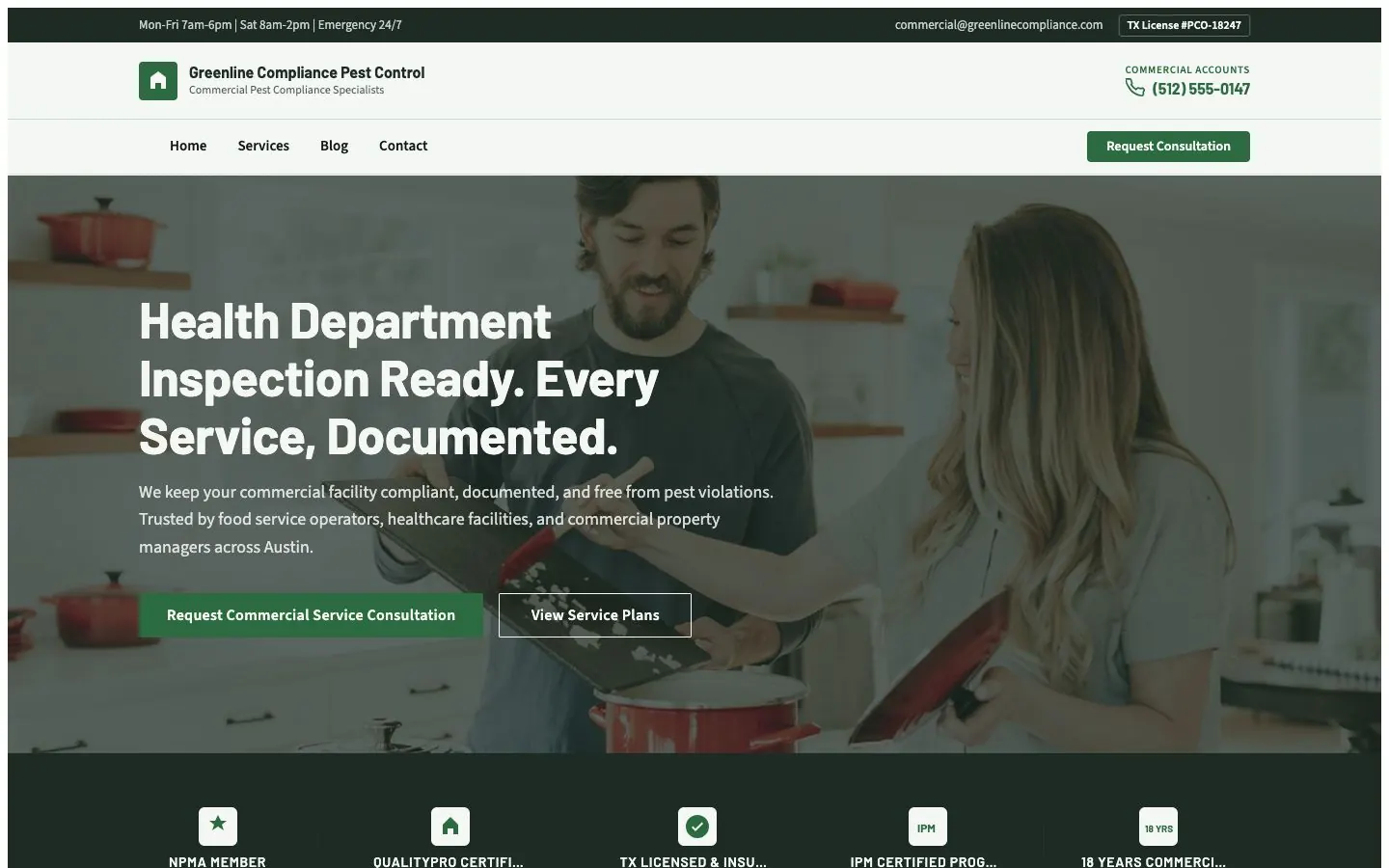Screen dimensions: 1389x868
Task: Open the Contact page
Action: 403,146
